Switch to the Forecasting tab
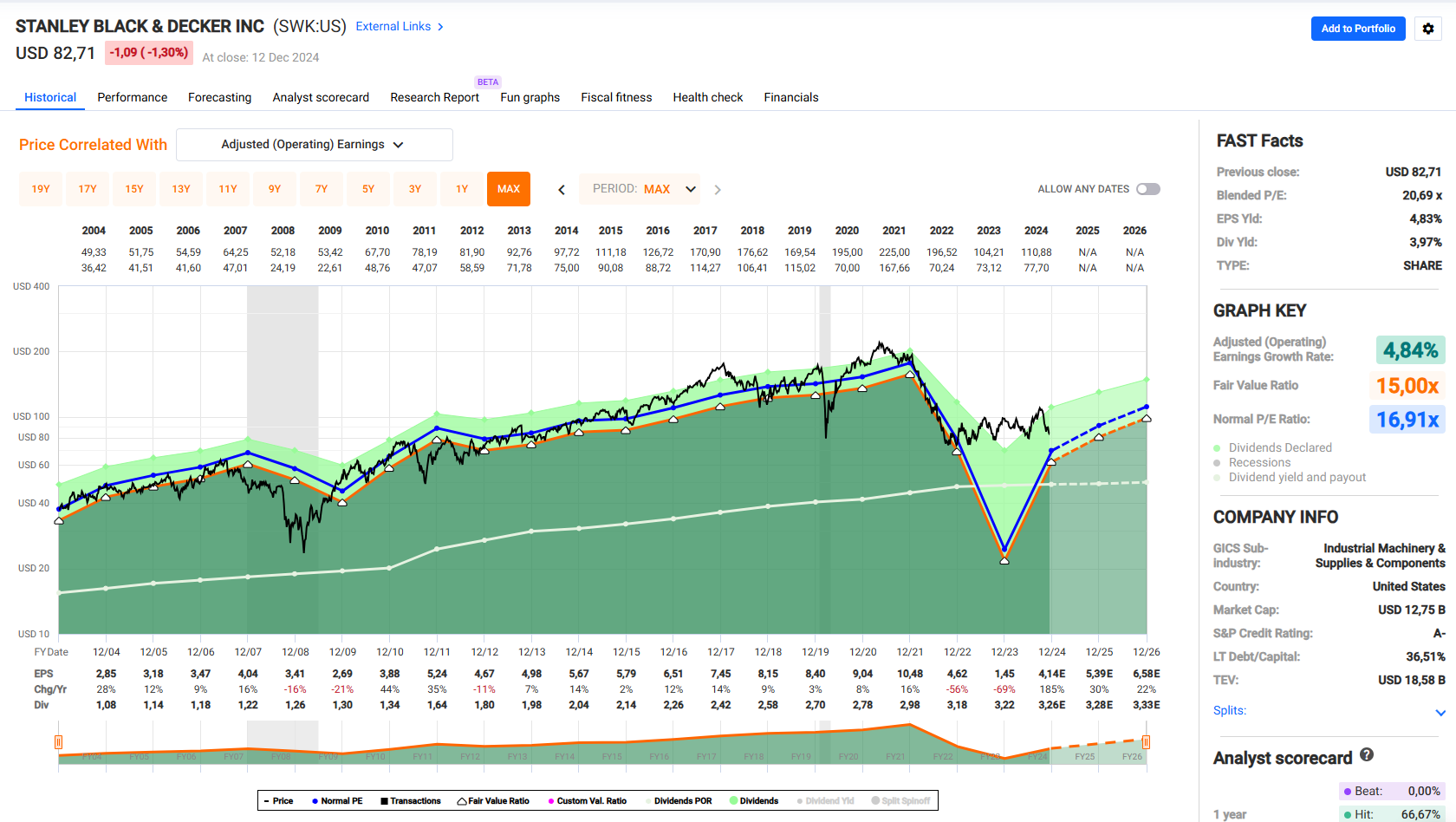This screenshot has height=822, width=1456. 219,97
